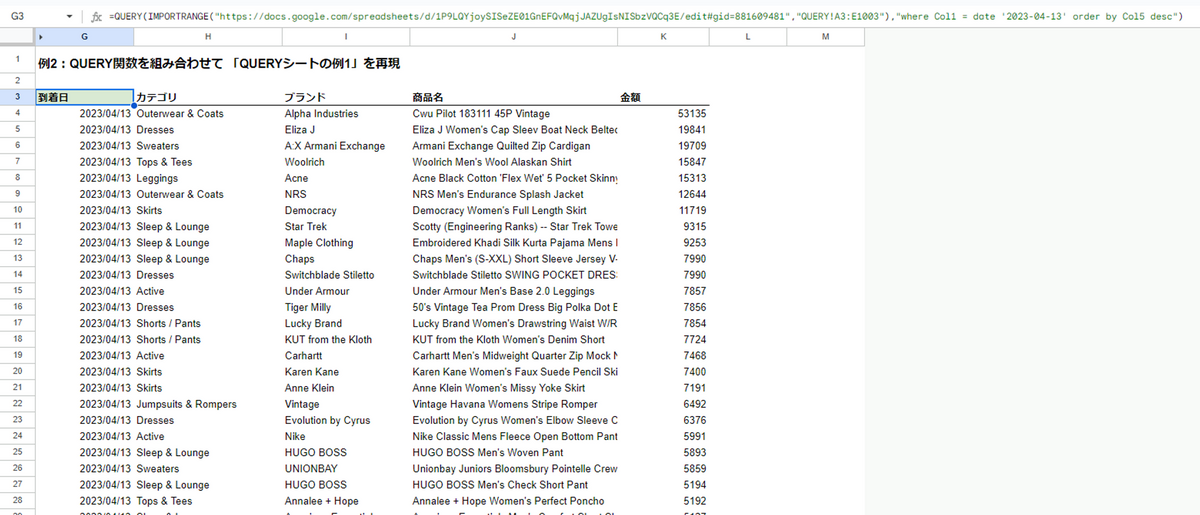The height and width of the screenshot is (515, 1200).
Task: Click the Maple Clothing brand cell
Action: 345,243
